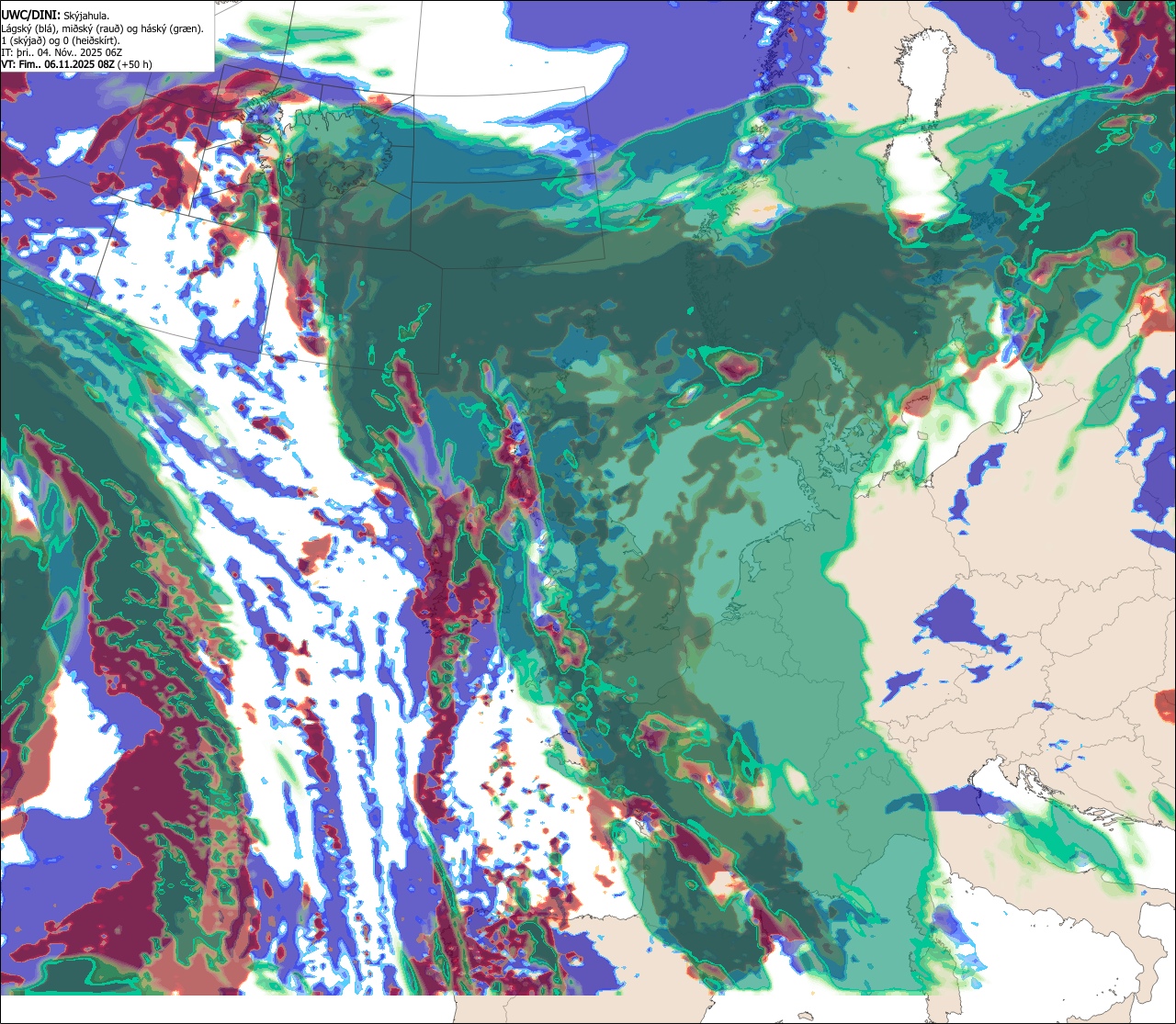The width and height of the screenshot is (1176, 1024).
Task: Click the bold 'VT: Fim.. 06.11.2025 08Z' text
Action: (58, 64)
